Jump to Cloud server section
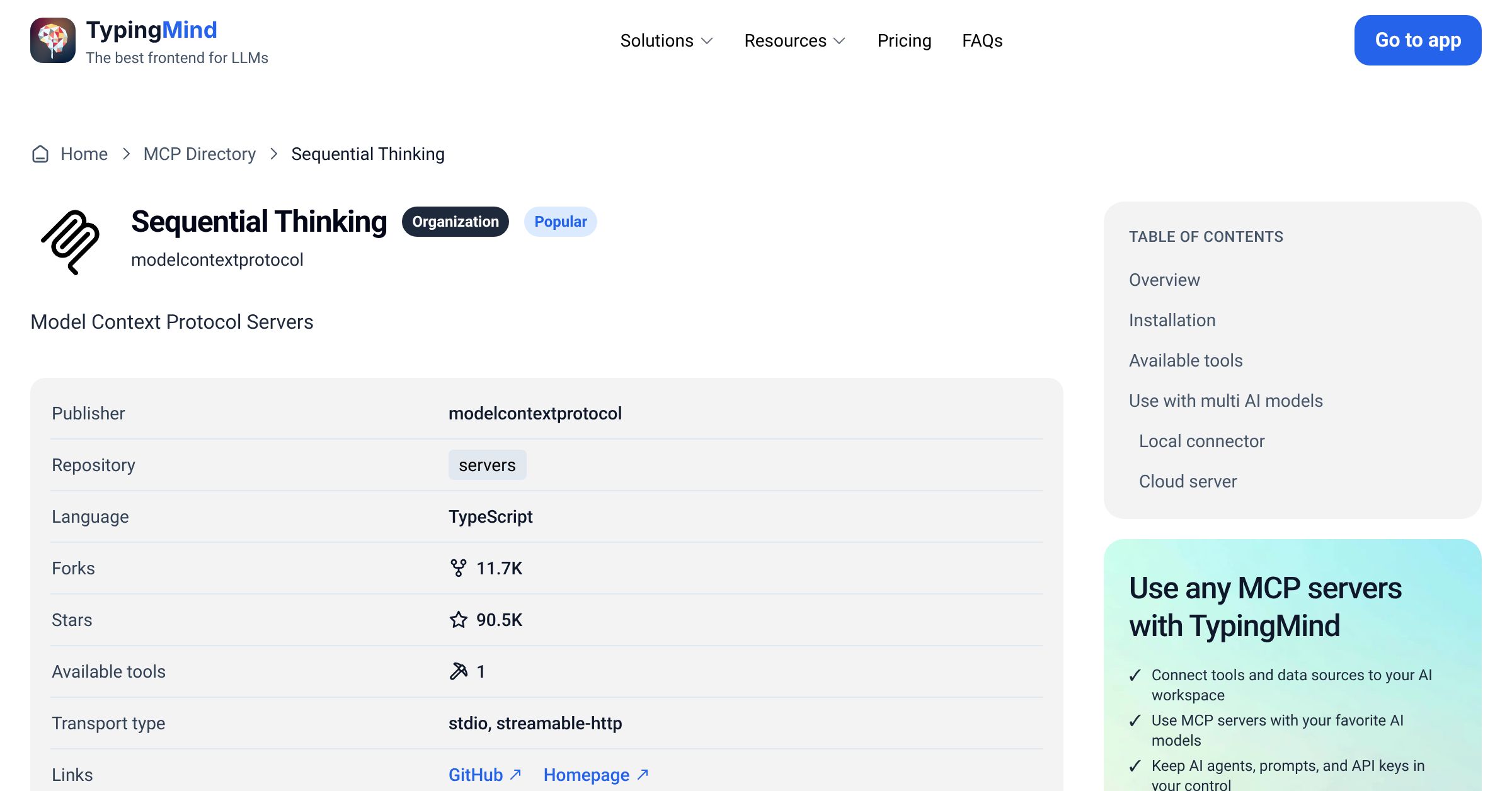Image resolution: width=1512 pixels, height=791 pixels. pos(1188,481)
